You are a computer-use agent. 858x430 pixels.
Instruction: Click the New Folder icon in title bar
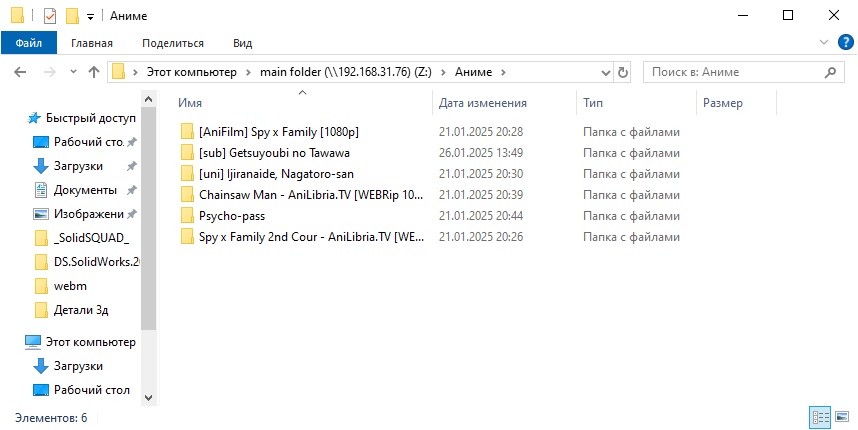pyautogui.click(x=71, y=16)
